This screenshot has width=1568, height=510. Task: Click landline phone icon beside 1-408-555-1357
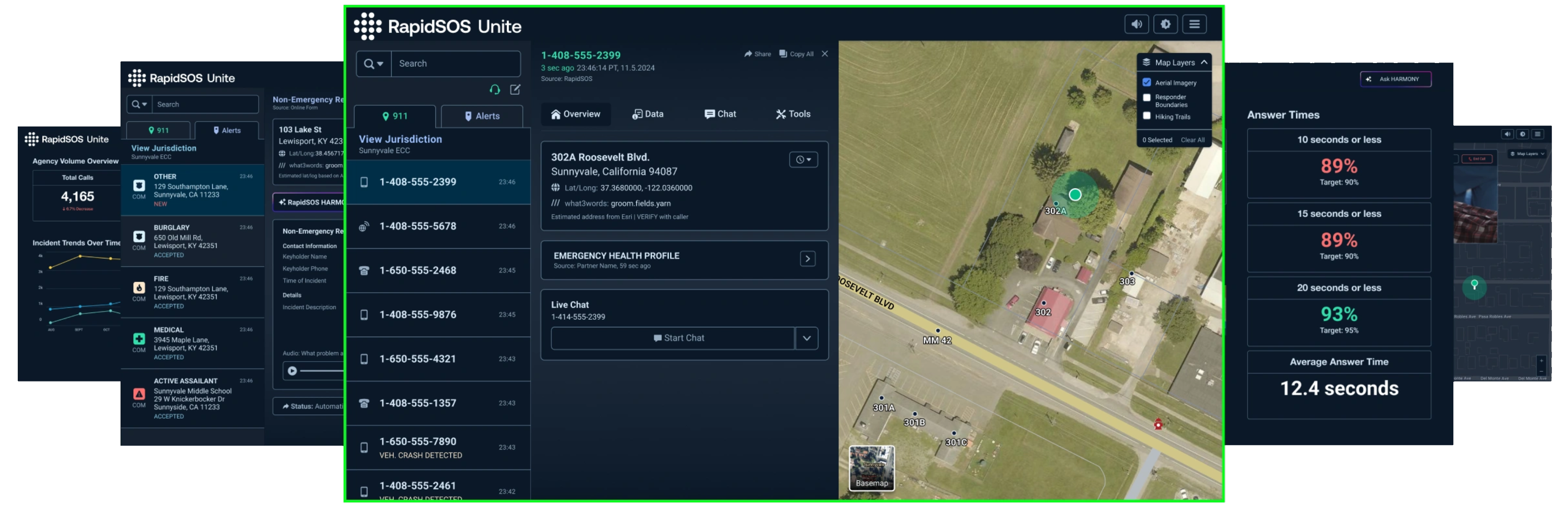(x=364, y=403)
